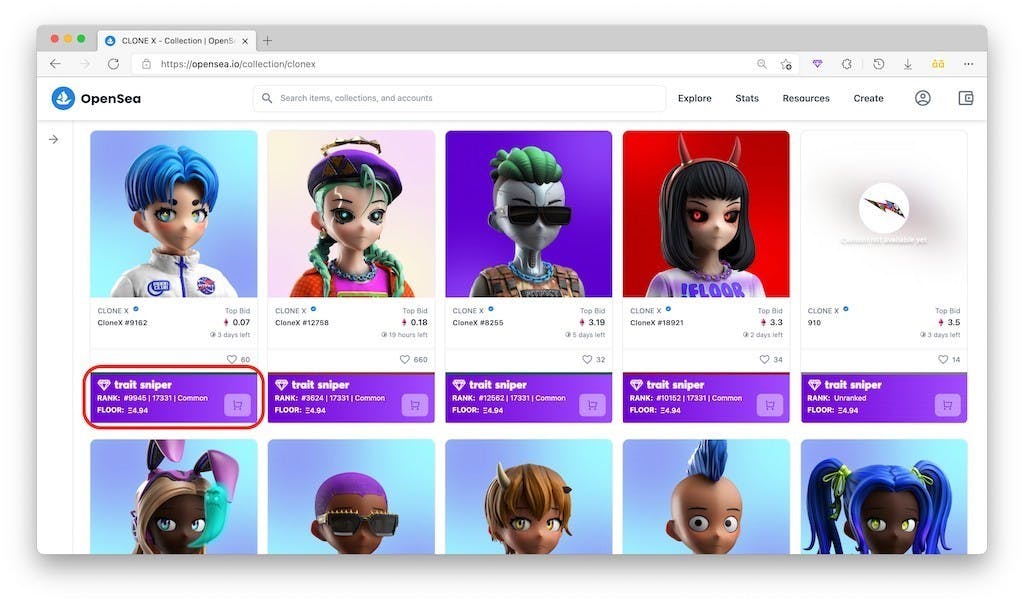The height and width of the screenshot is (603, 1024).
Task: Click the OpenSea logo
Action: click(x=96, y=98)
